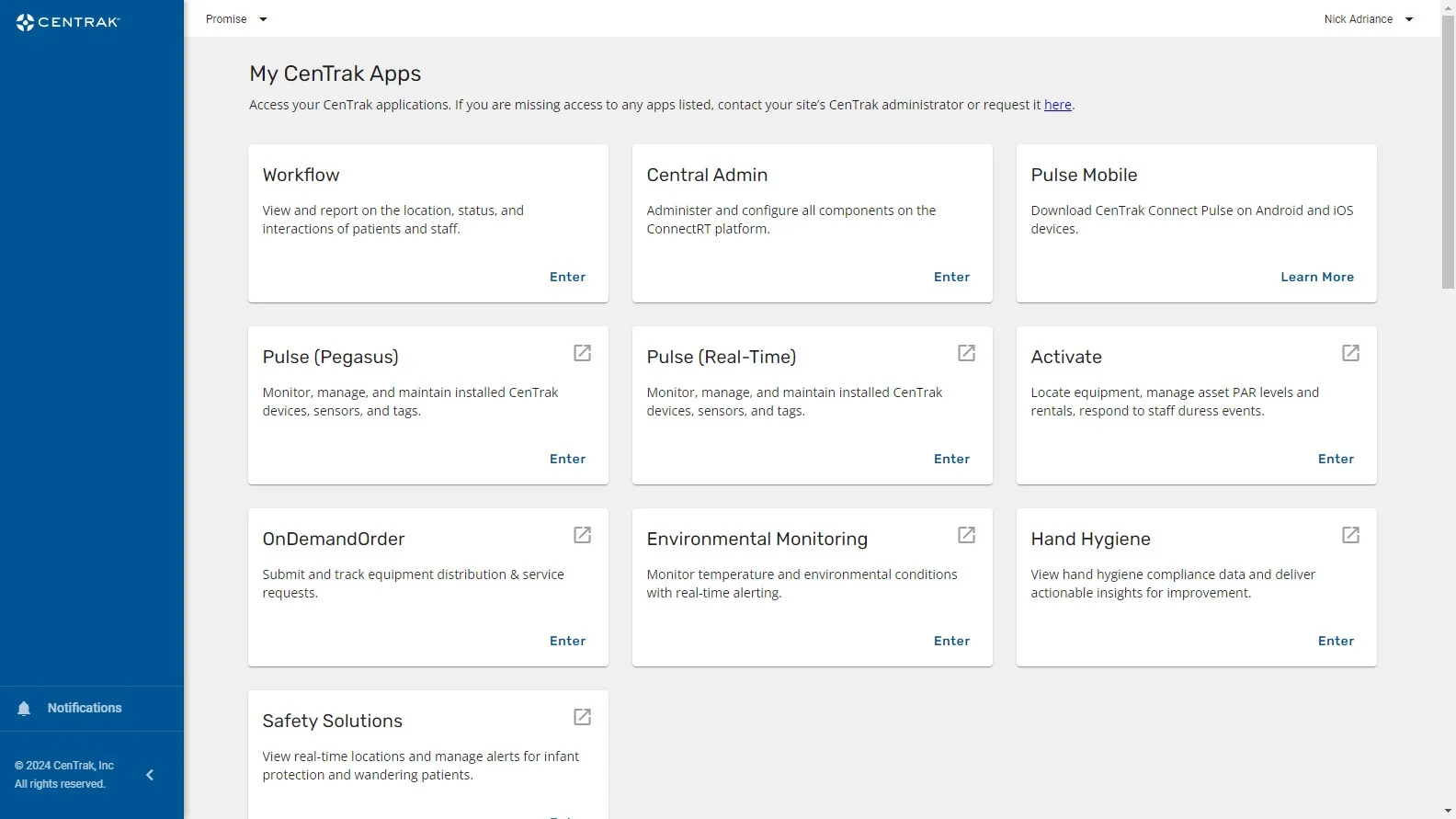Click the Safety Solutions card title
This screenshot has height=819, width=1456.
coord(332,721)
